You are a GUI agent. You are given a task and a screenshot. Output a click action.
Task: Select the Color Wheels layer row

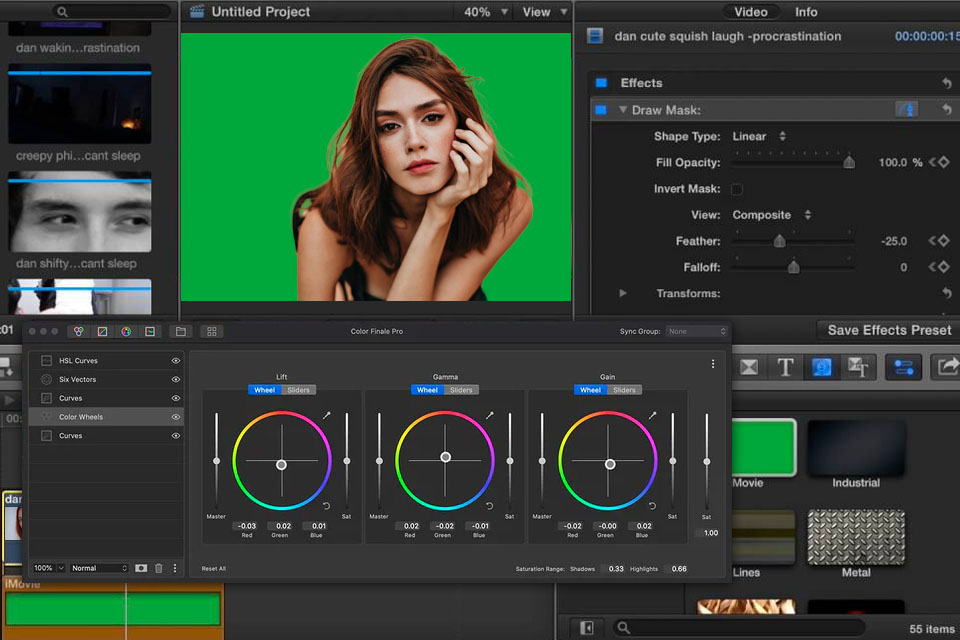pos(107,417)
